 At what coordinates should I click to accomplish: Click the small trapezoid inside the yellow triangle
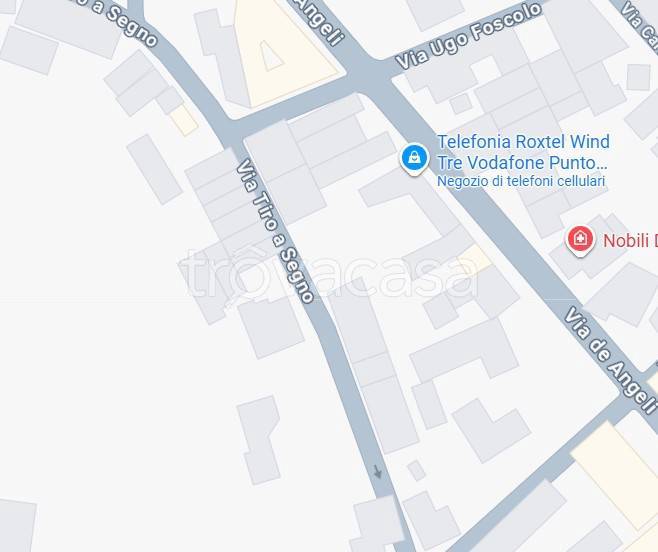271,56
